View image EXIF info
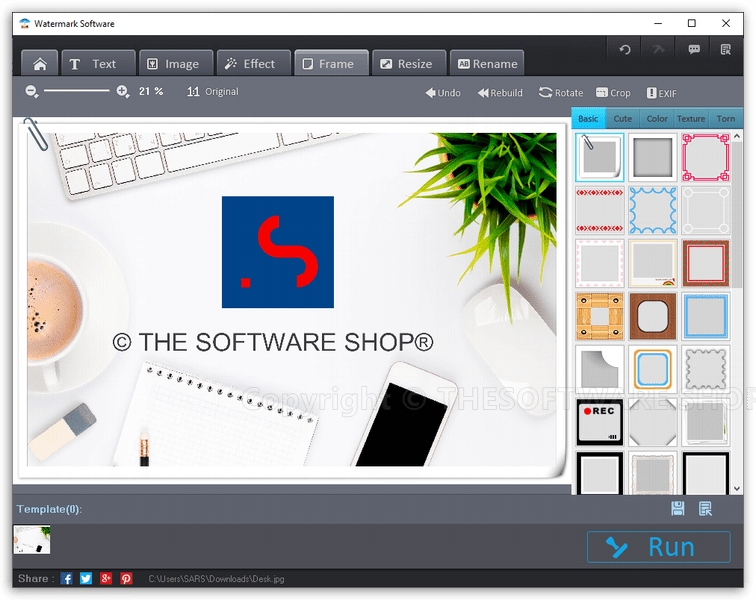Image resolution: width=756 pixels, height=600 pixels. tap(662, 93)
